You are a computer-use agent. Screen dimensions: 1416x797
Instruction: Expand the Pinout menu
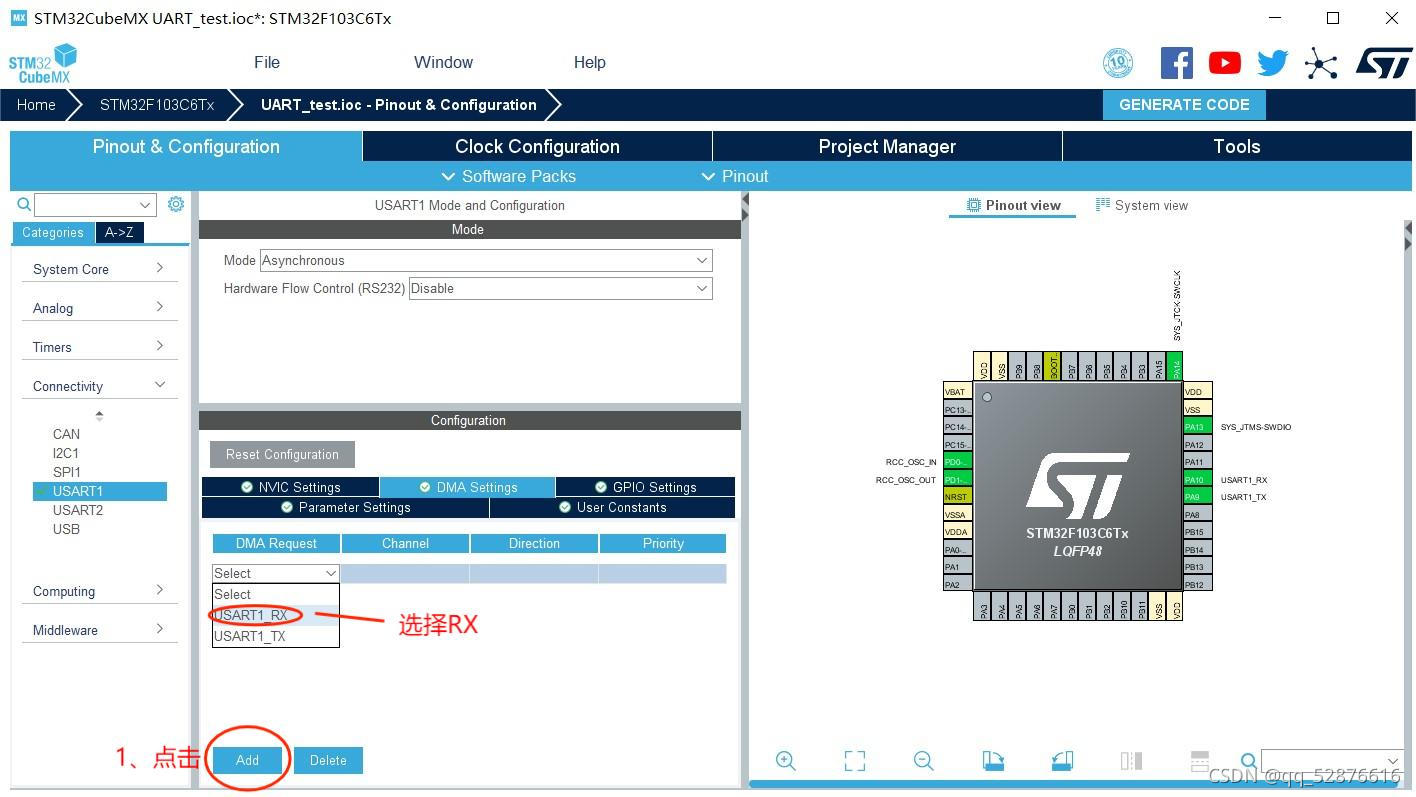tap(735, 176)
